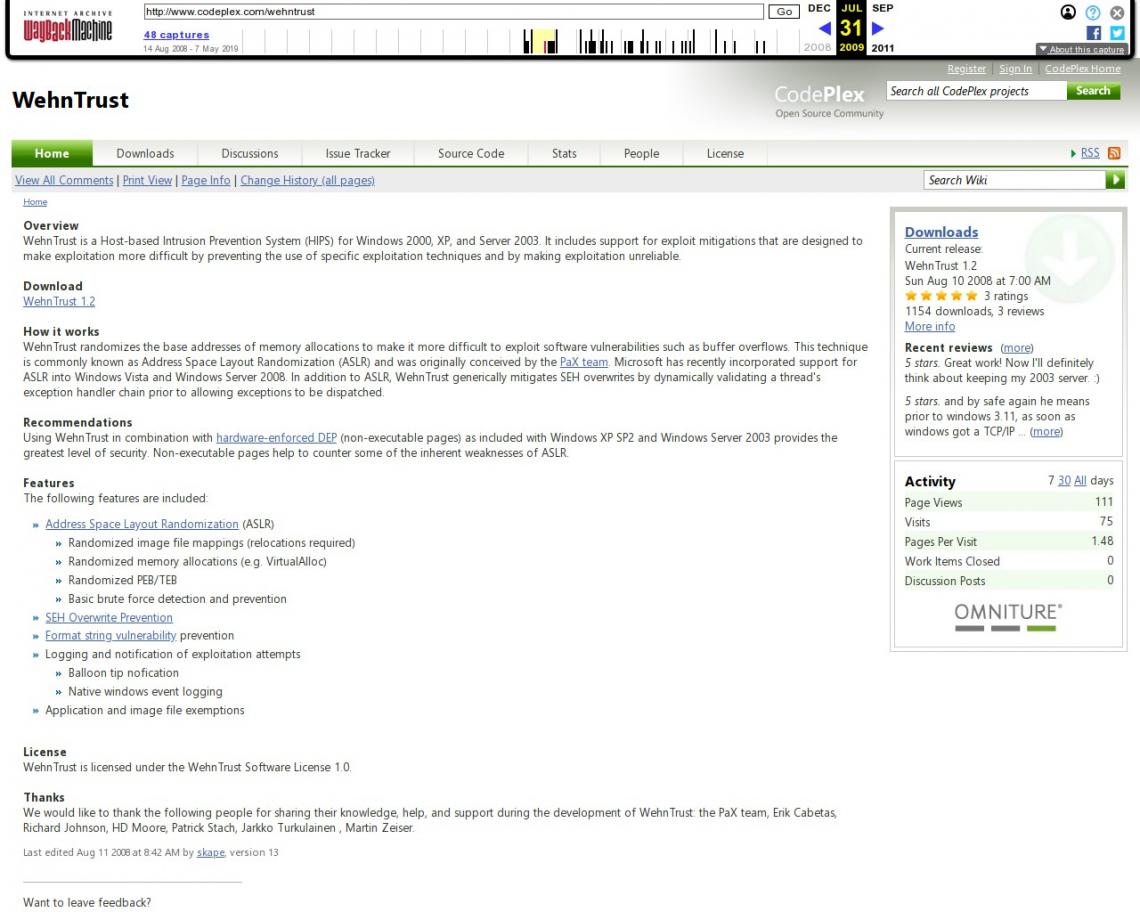This screenshot has height=912, width=1140.
Task: Click the Home breadcrumb link
Action: [x=35, y=202]
